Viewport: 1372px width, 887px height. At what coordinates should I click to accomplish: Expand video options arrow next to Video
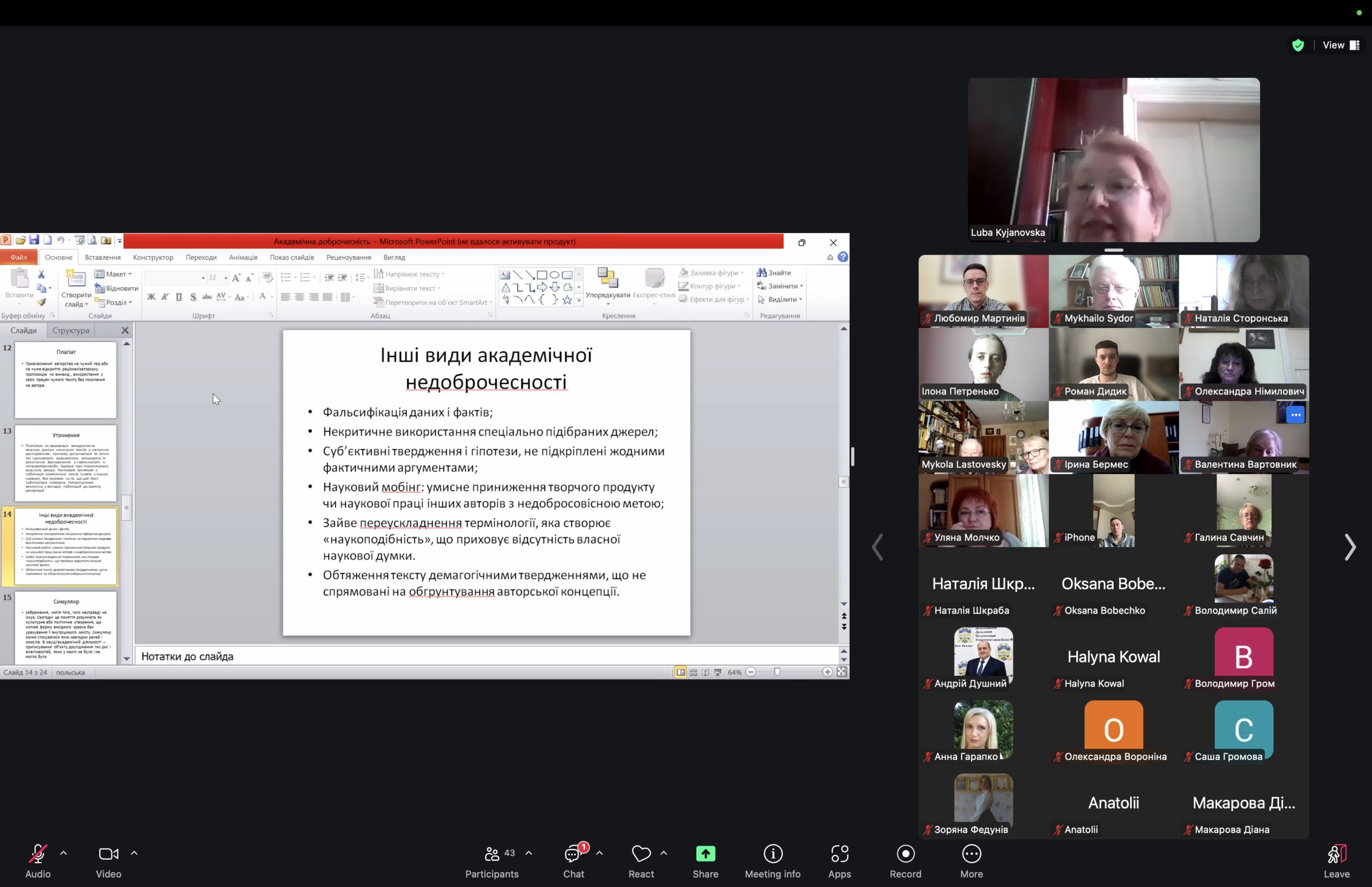pyautogui.click(x=134, y=854)
